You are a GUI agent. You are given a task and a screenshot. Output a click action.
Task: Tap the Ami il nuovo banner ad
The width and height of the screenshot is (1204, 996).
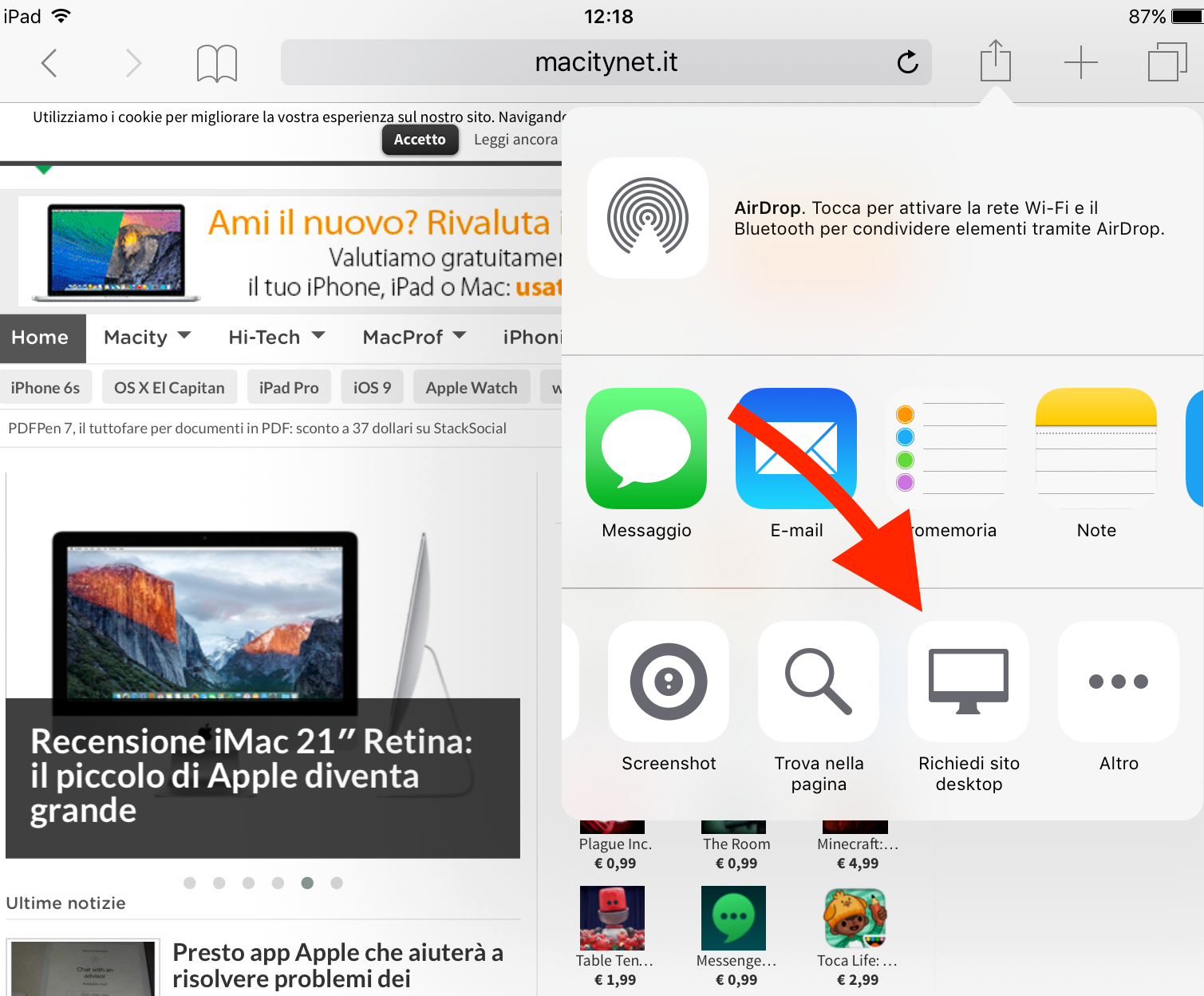tap(290, 251)
